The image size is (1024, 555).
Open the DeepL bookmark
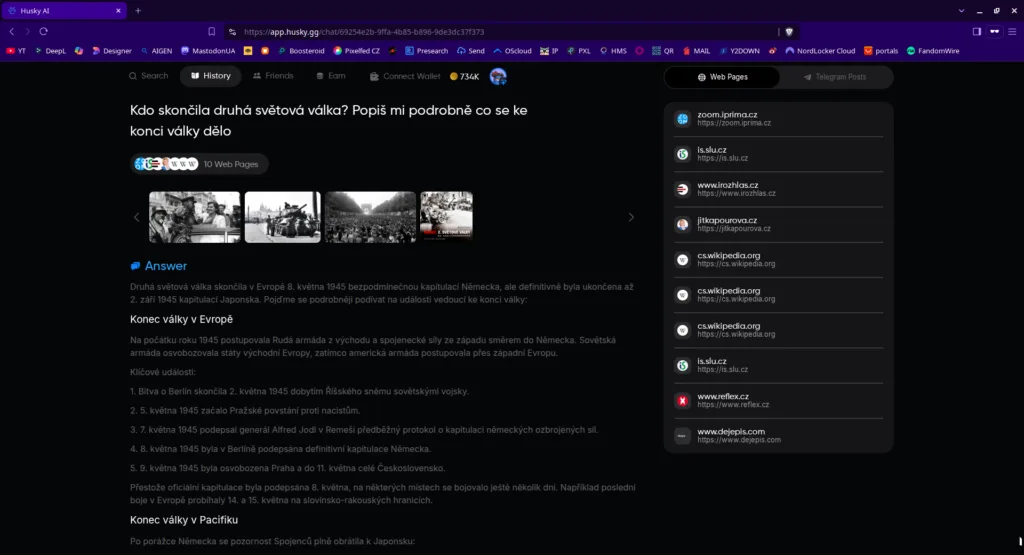(50, 50)
